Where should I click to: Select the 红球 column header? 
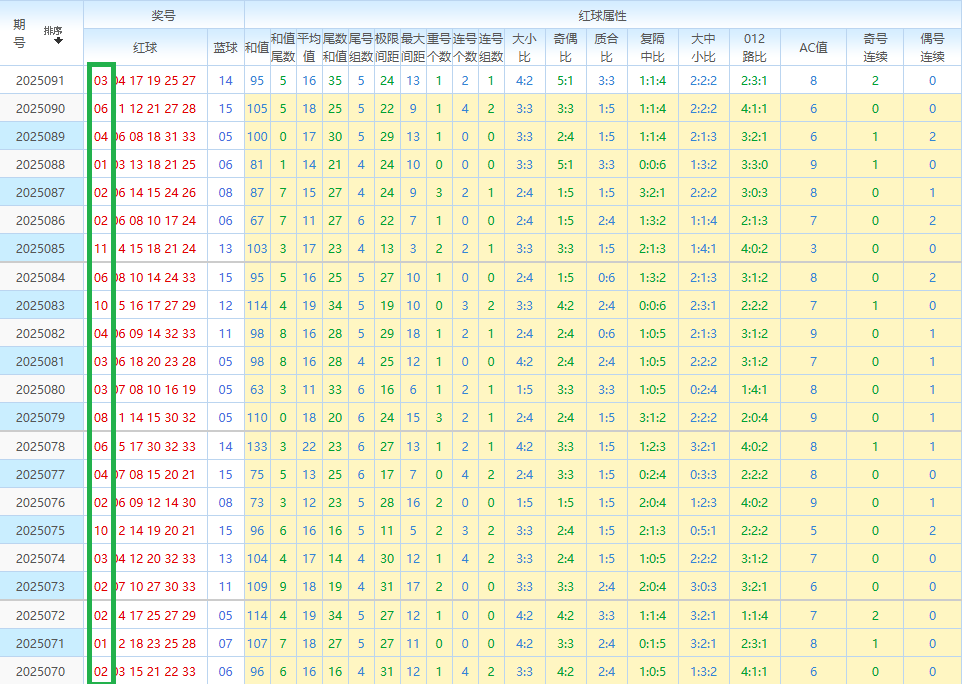(x=145, y=47)
